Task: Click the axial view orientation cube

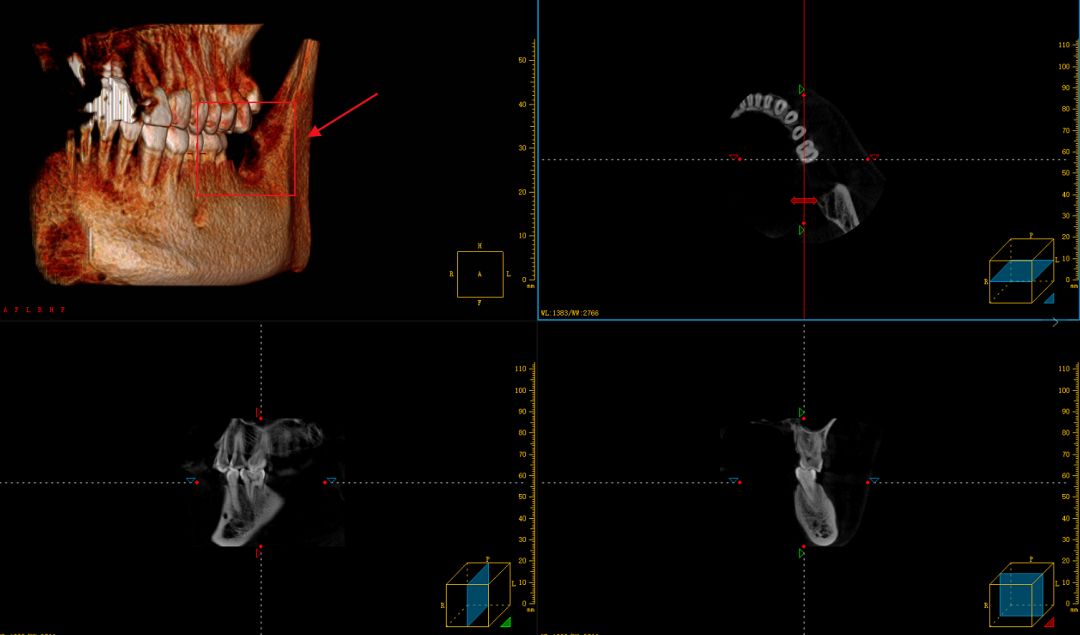Action: click(x=1022, y=271)
